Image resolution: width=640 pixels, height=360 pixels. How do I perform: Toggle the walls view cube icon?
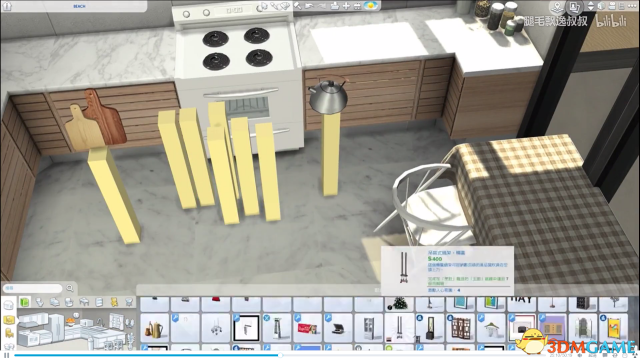[x=601, y=6]
